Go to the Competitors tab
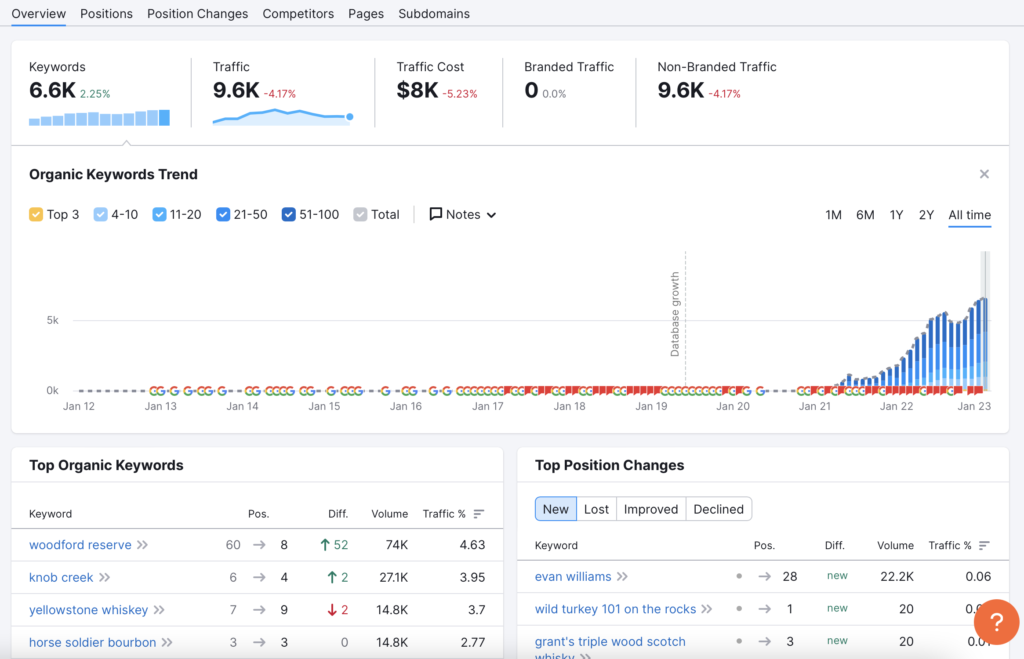The width and height of the screenshot is (1024, 659). coord(298,14)
